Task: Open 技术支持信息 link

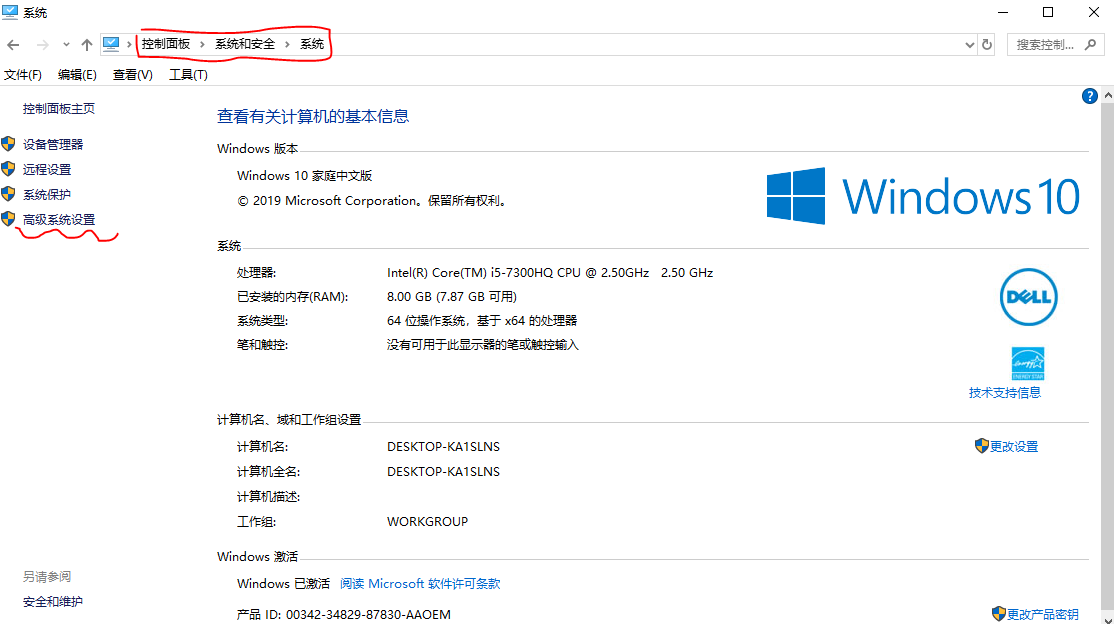Action: (1005, 392)
